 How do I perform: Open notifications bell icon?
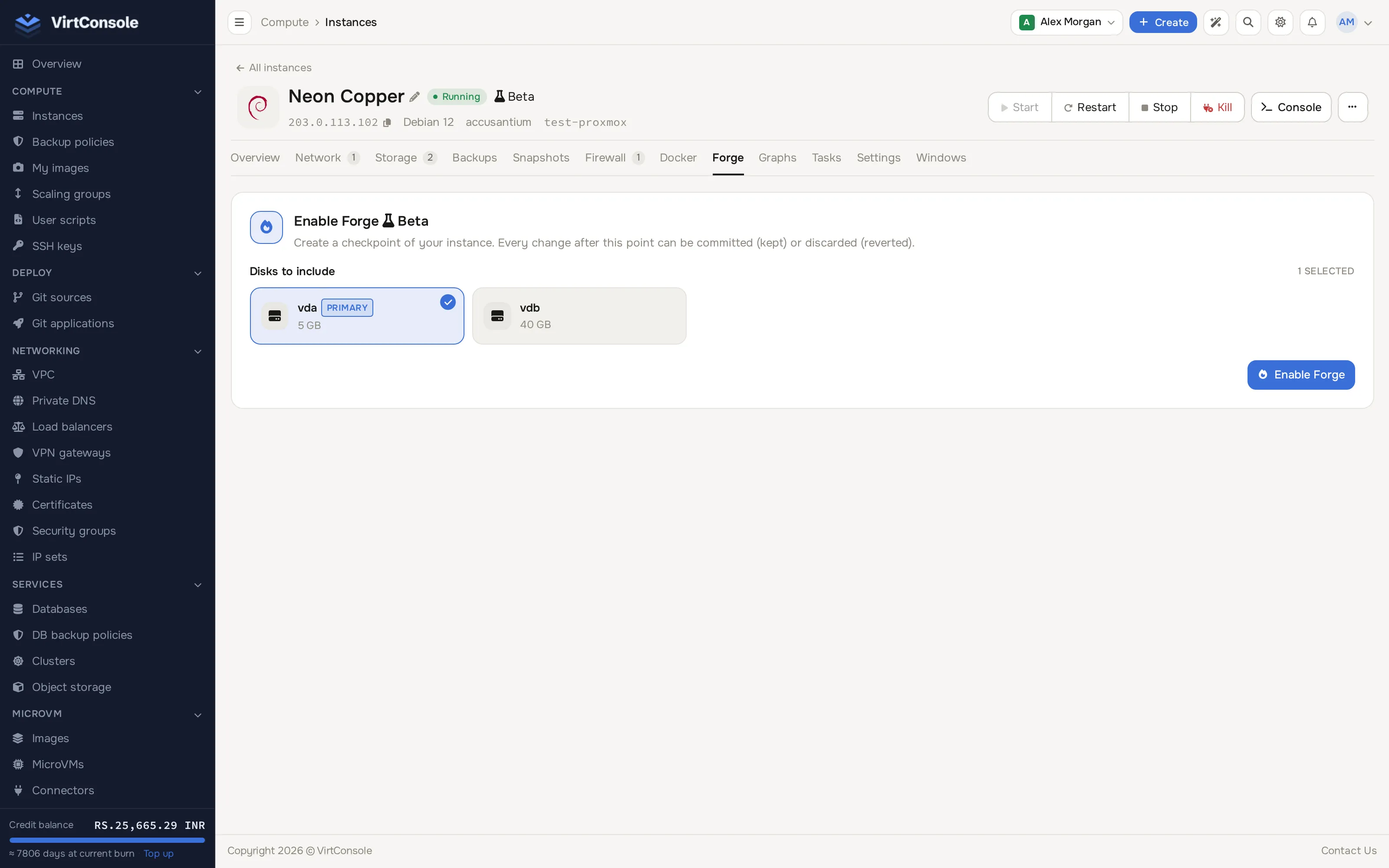(1312, 23)
